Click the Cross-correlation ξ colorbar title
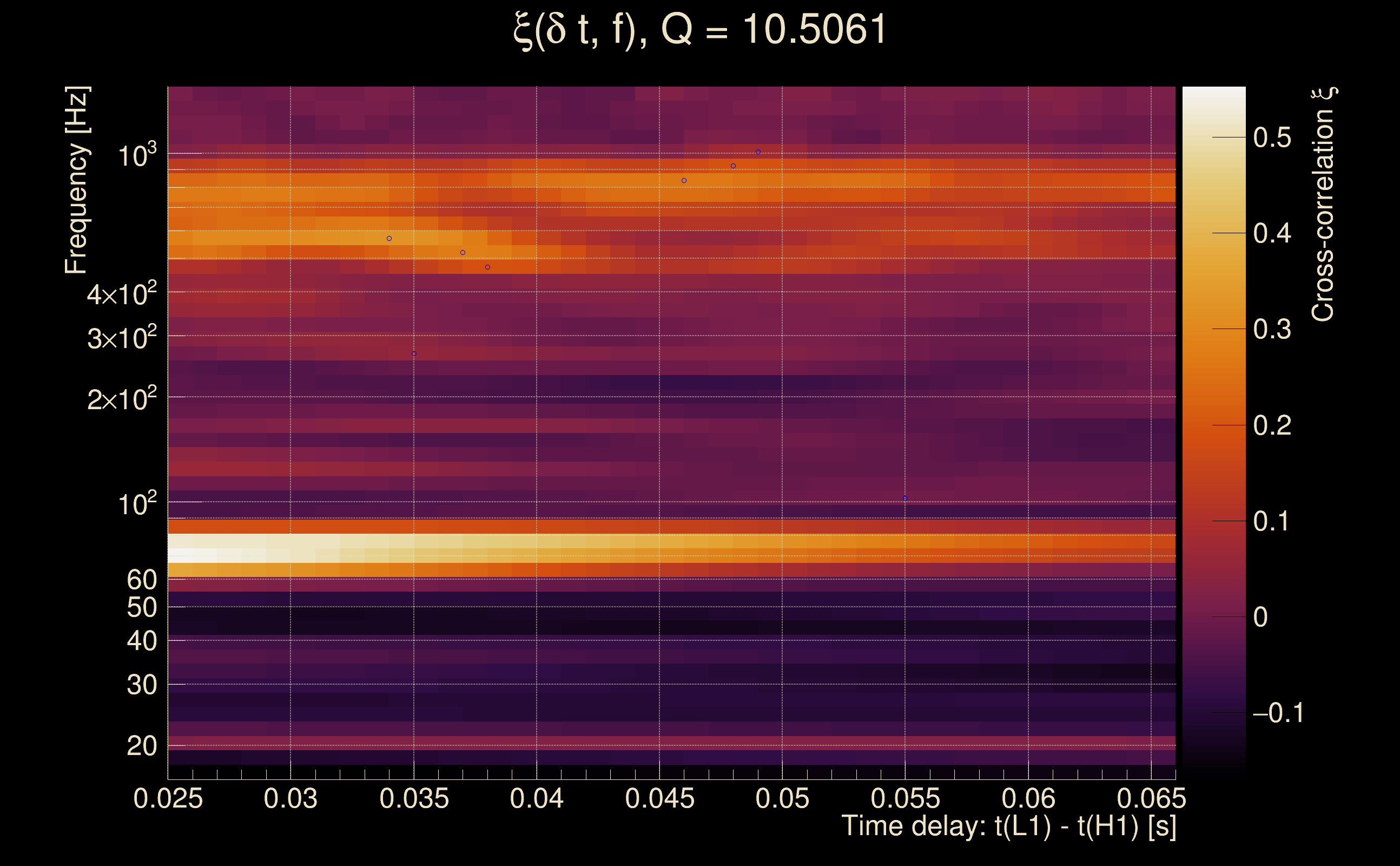Viewport: 1400px width, 866px height. coord(1323,204)
